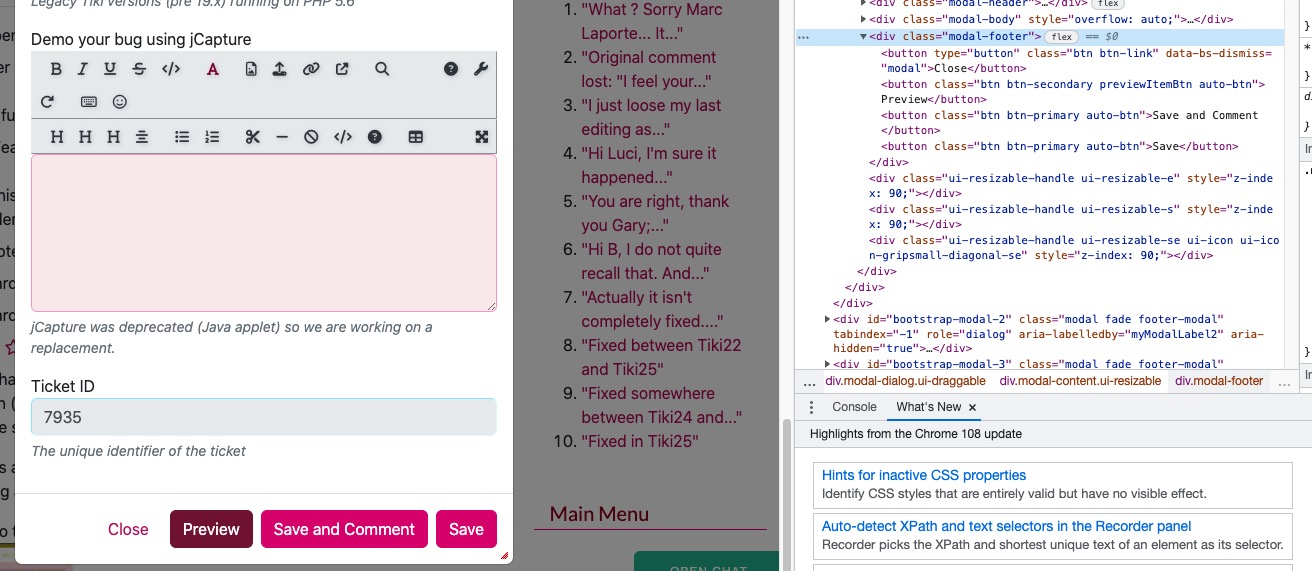Screen dimensions: 1312x571
Task: Toggle bold formatting in editor toolbar
Action: [56, 69]
